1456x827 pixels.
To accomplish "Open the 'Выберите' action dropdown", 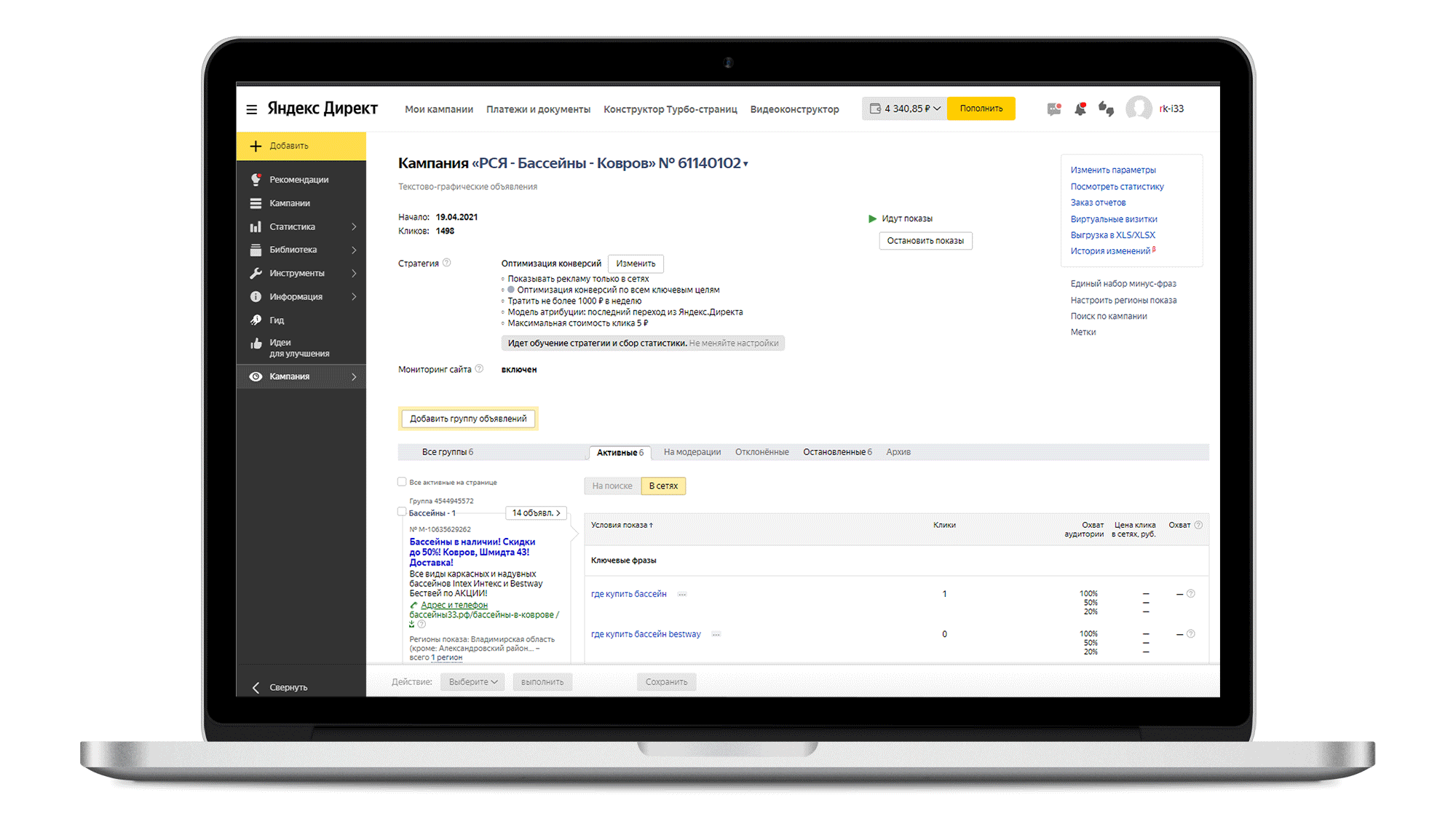I will click(473, 681).
